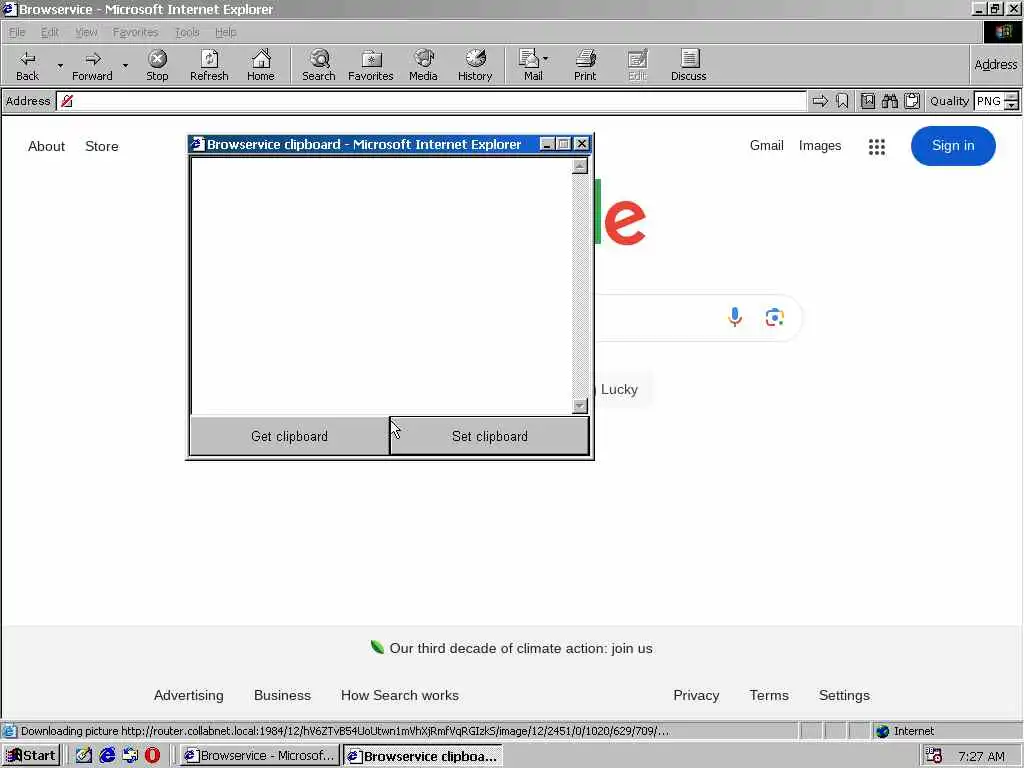Launch Opera from quick launch
The image size is (1024, 768).
152,756
